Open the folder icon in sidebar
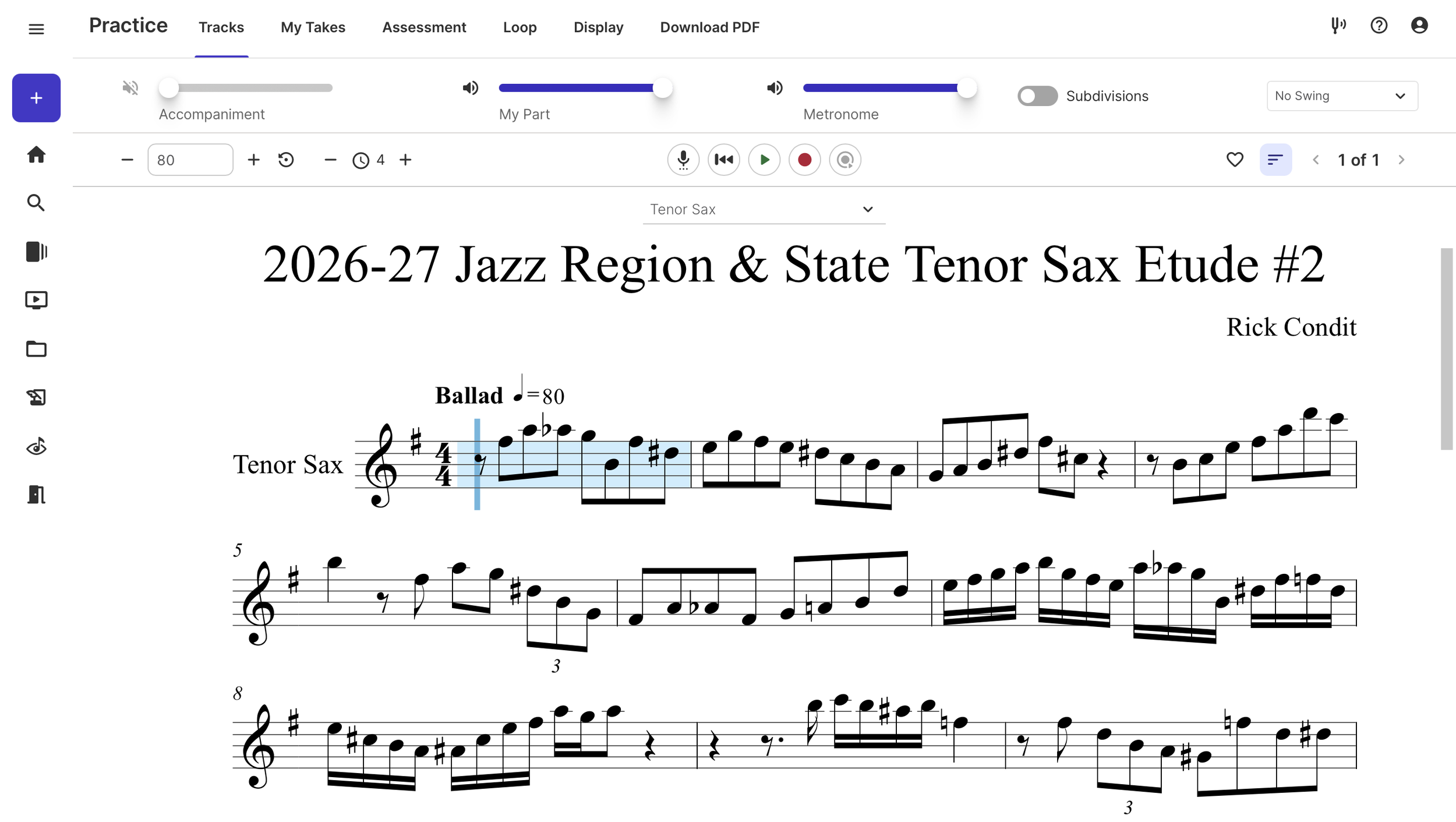Image resolution: width=1456 pixels, height=822 pixels. pyautogui.click(x=36, y=349)
